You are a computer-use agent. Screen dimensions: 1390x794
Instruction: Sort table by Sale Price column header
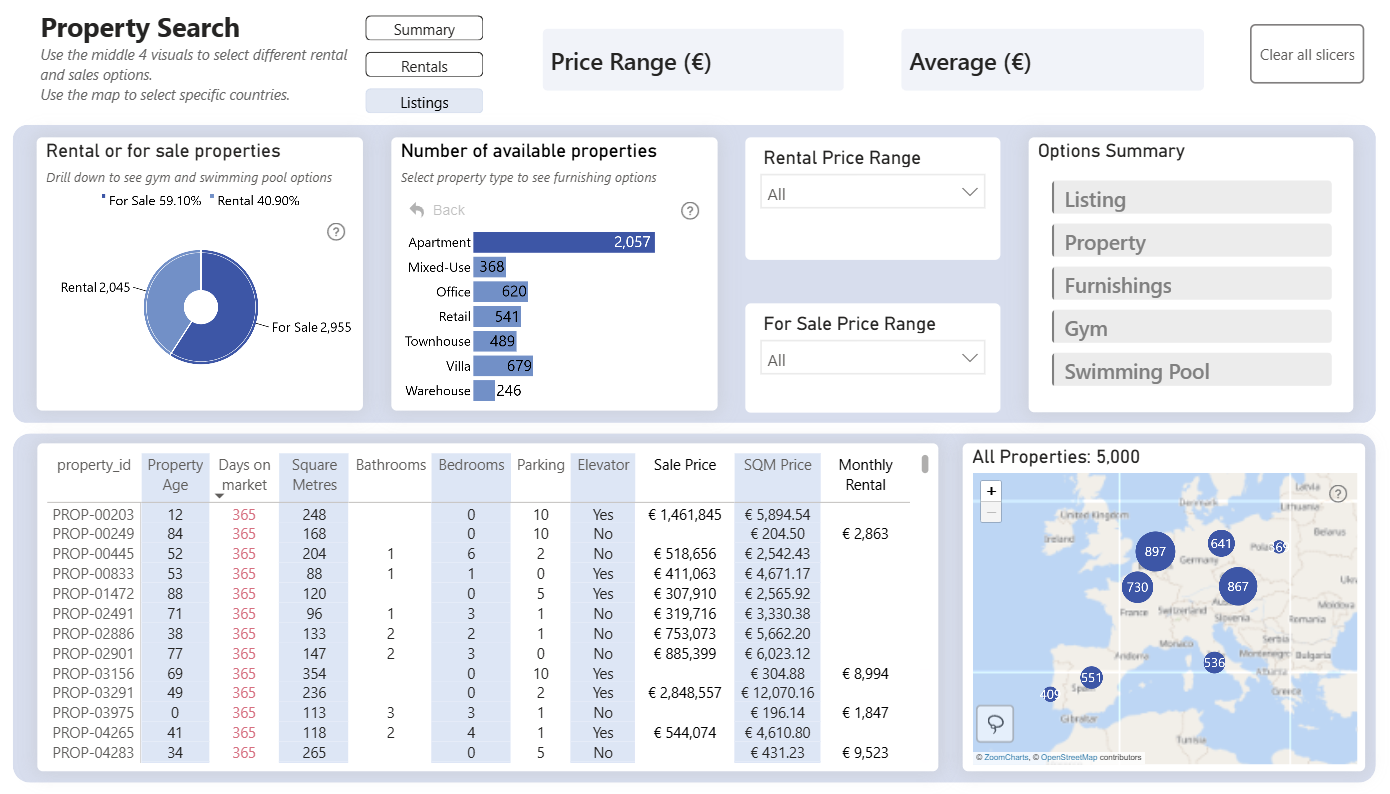(685, 464)
